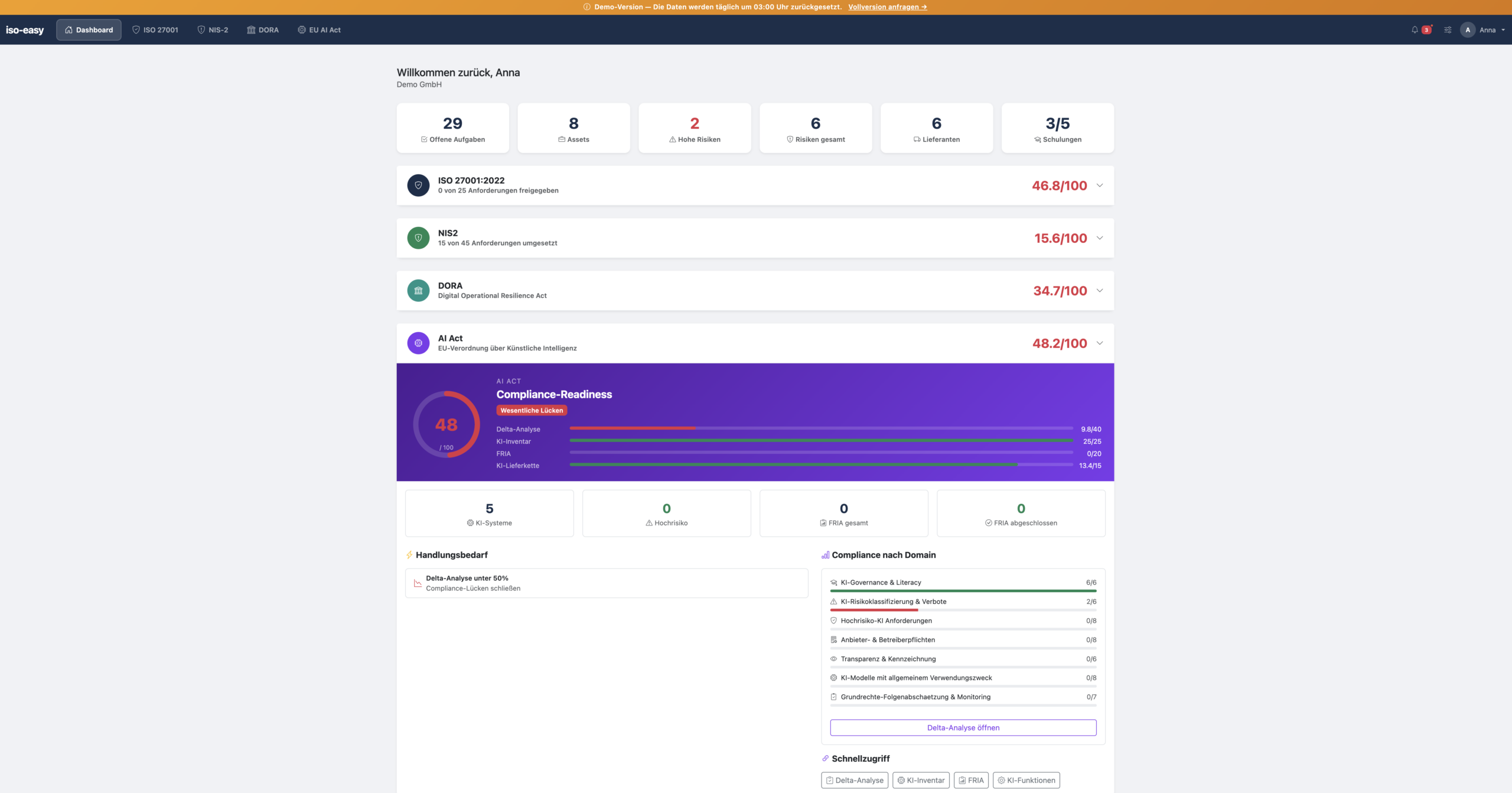Click the Delta-Analyse öffnen button
Screen dimensions: 1512x793
pyautogui.click(x=963, y=727)
